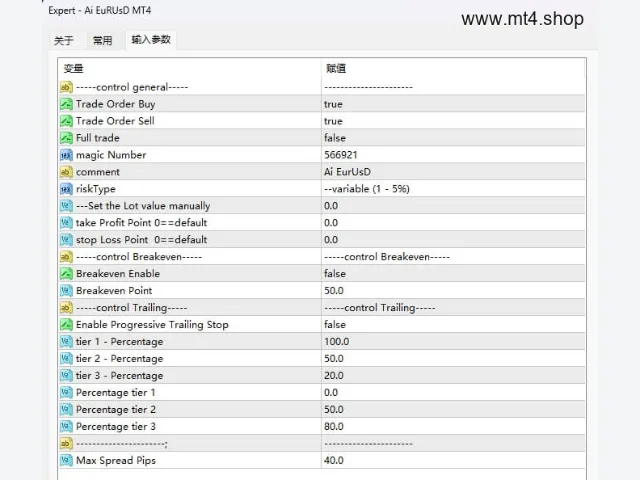This screenshot has height=480, width=640.
Task: Click the Trade Order Buy boolean icon
Action: click(66, 104)
